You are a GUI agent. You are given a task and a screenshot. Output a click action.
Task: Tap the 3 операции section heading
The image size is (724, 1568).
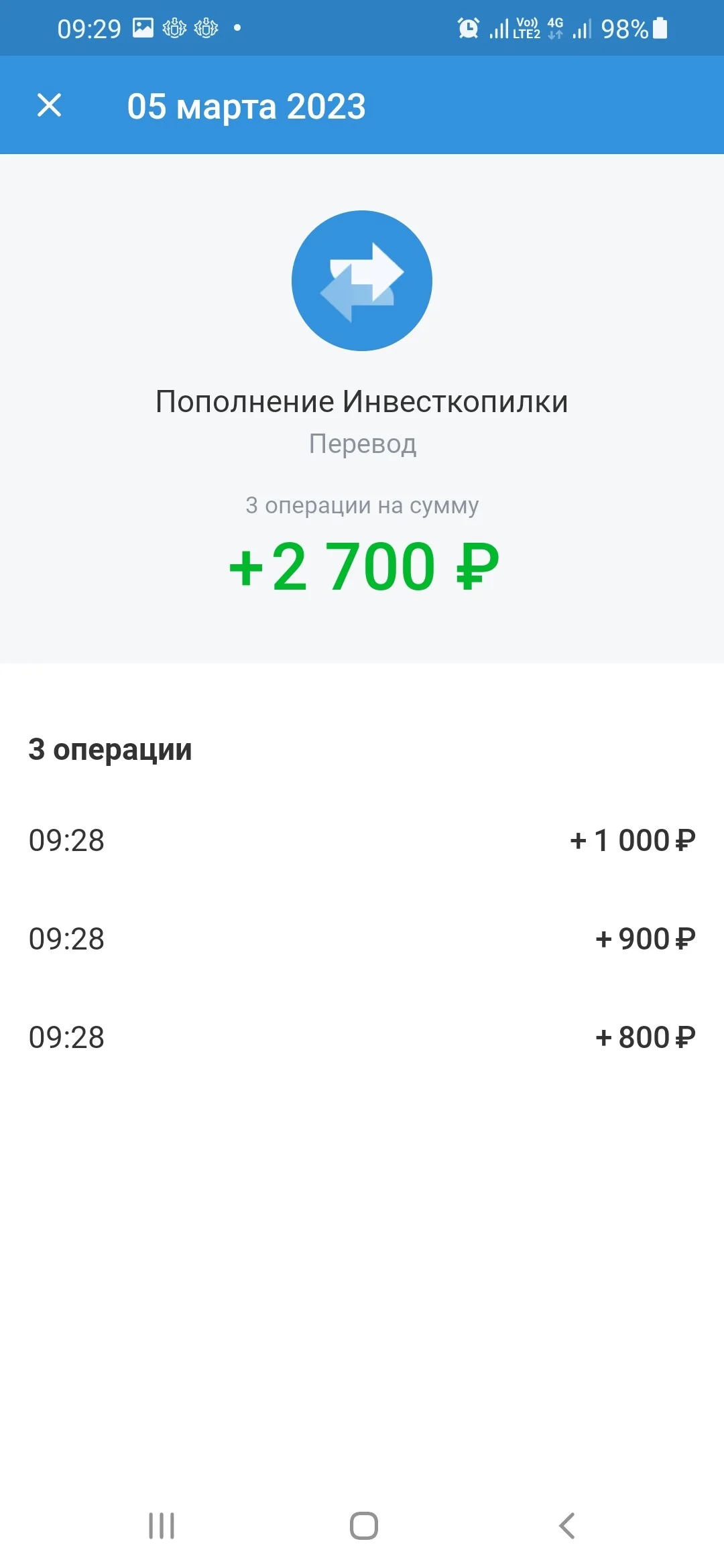[x=110, y=750]
